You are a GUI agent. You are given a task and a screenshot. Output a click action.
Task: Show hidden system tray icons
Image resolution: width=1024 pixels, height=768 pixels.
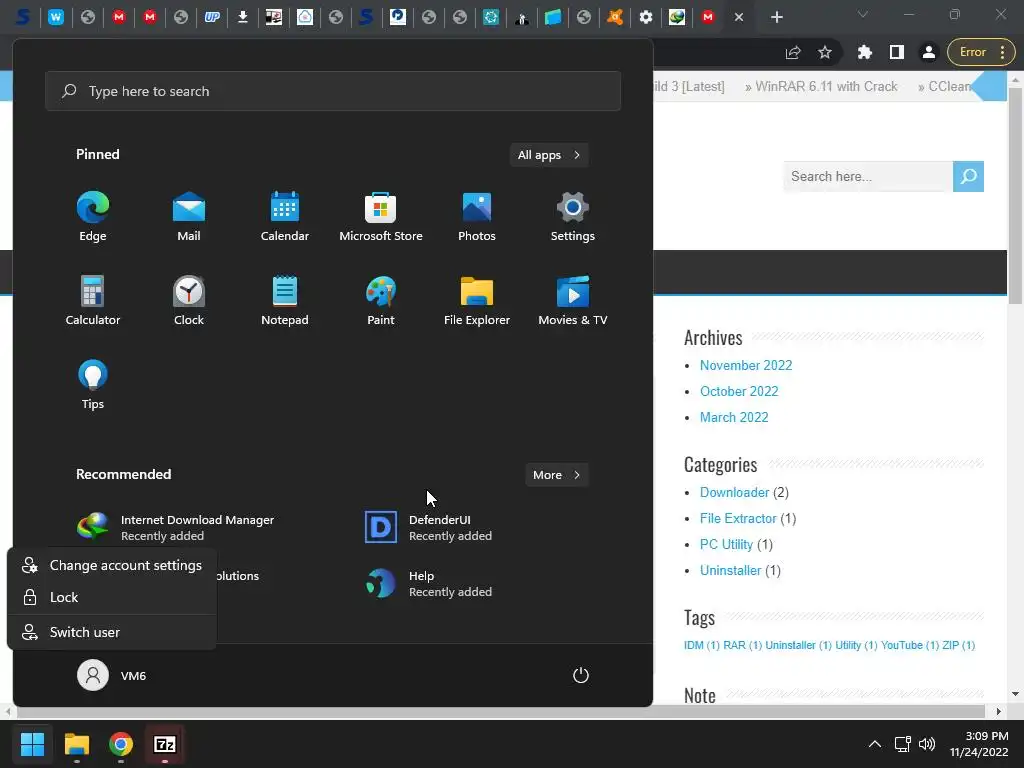[x=875, y=744]
